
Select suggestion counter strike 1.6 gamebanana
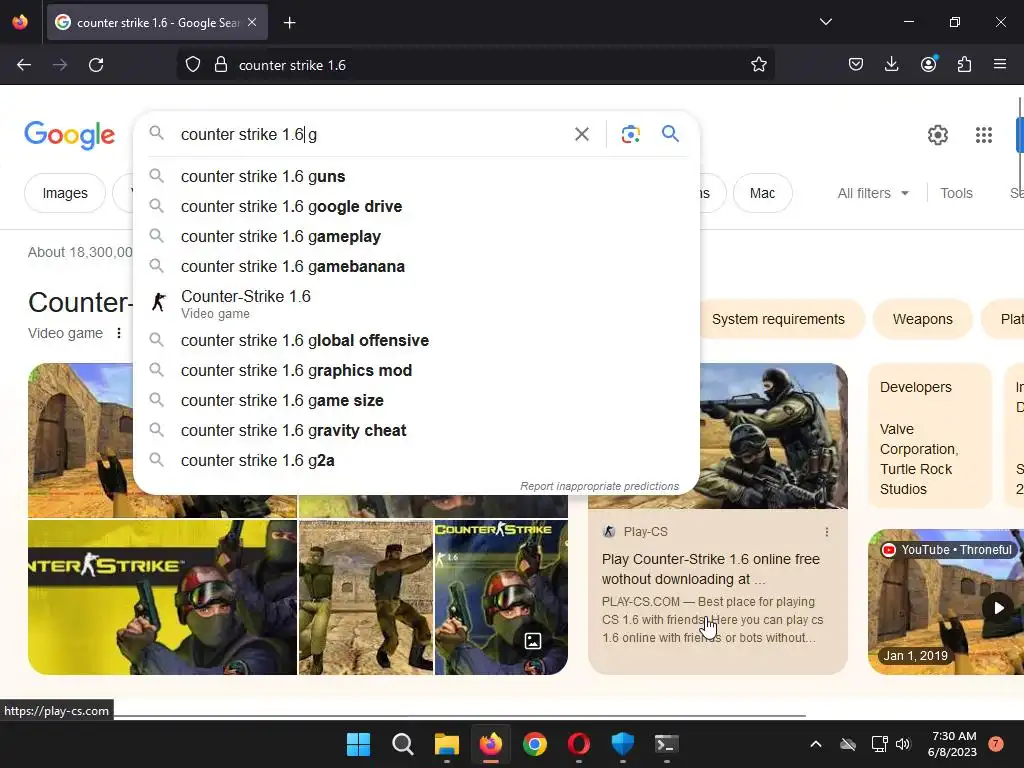416,266
